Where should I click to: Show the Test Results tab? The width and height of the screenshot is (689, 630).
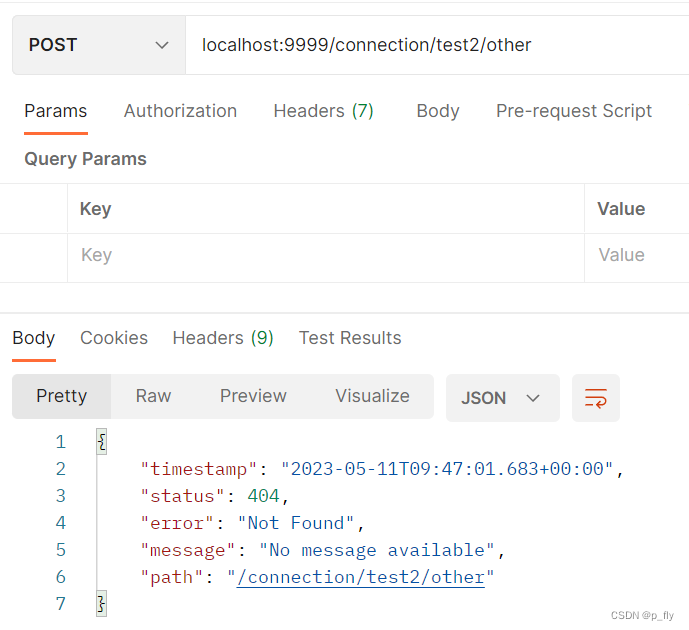tap(350, 338)
